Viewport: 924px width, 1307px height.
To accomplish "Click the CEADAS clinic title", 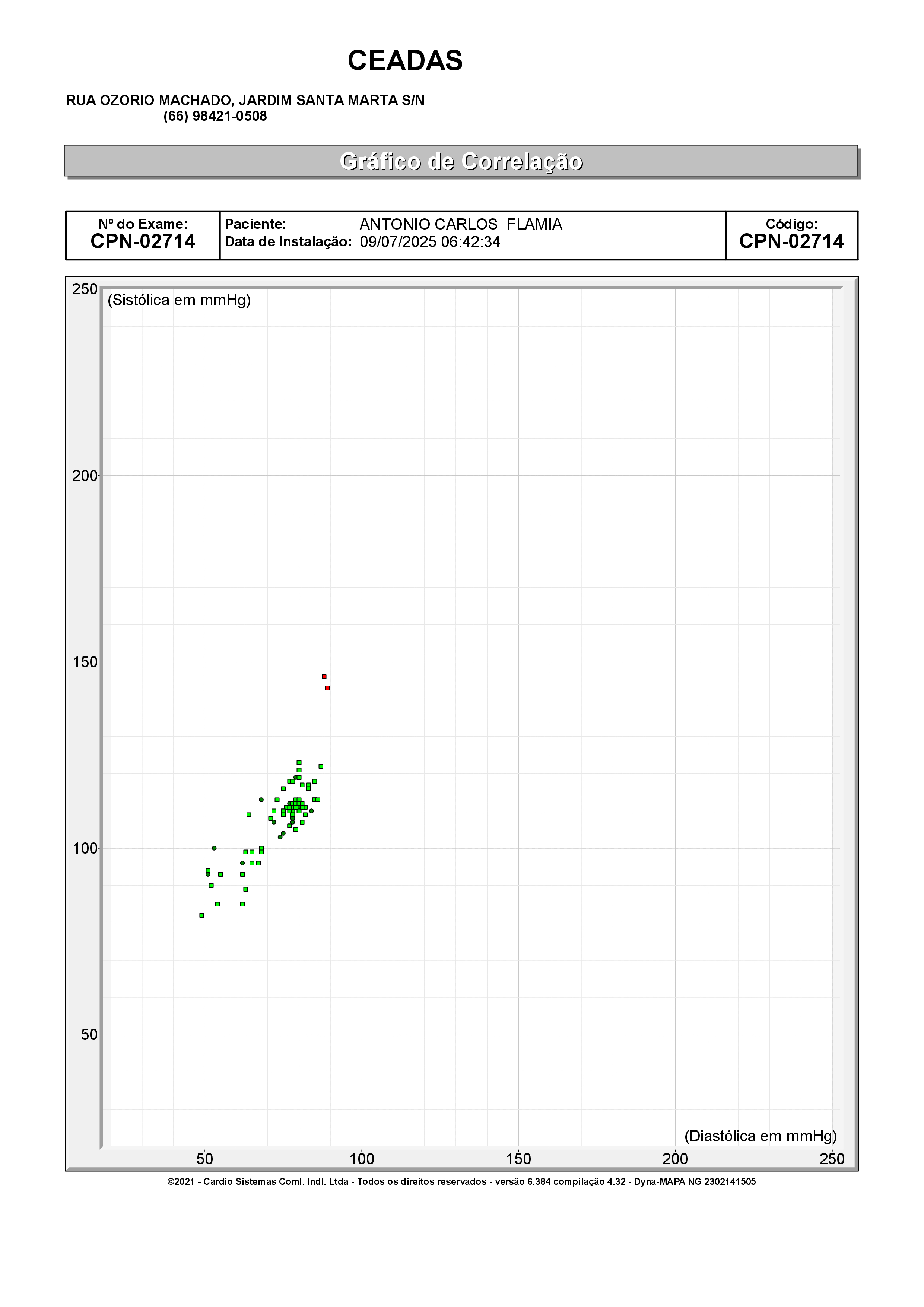I will (405, 60).
